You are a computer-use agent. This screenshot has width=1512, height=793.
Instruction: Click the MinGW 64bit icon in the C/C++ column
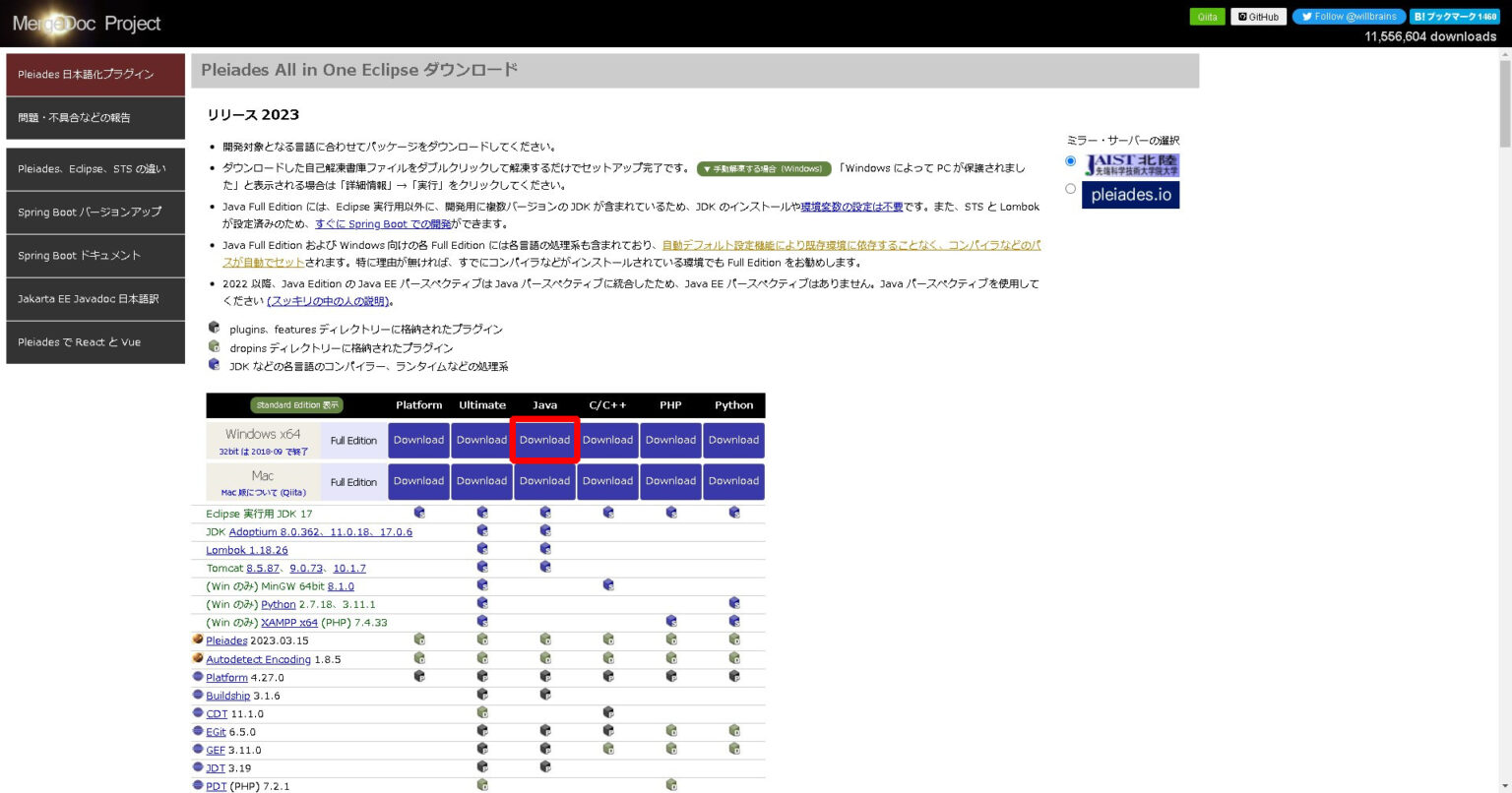[x=607, y=584]
